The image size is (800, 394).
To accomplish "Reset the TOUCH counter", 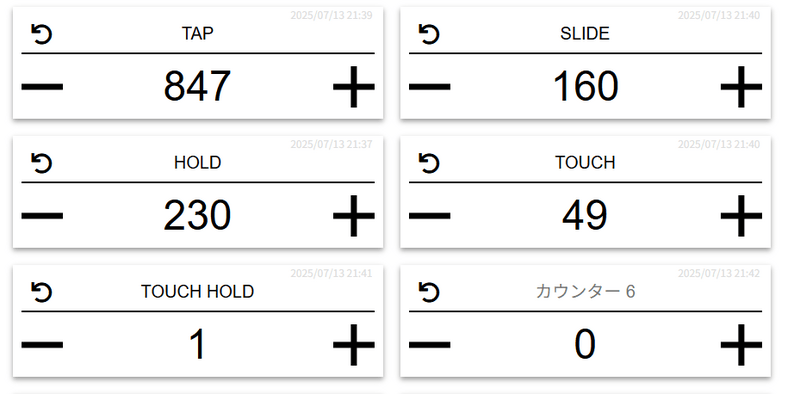I will pos(429,163).
